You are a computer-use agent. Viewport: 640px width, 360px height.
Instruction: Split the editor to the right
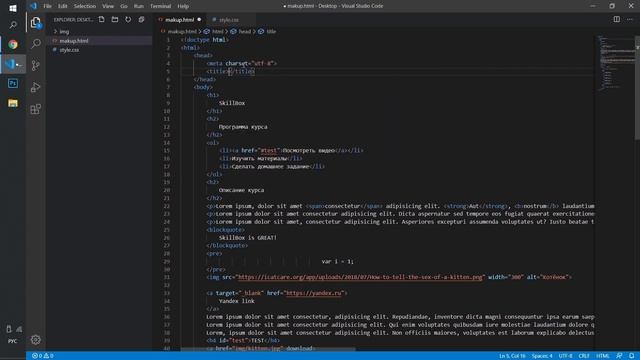pyautogui.click(x=616, y=19)
